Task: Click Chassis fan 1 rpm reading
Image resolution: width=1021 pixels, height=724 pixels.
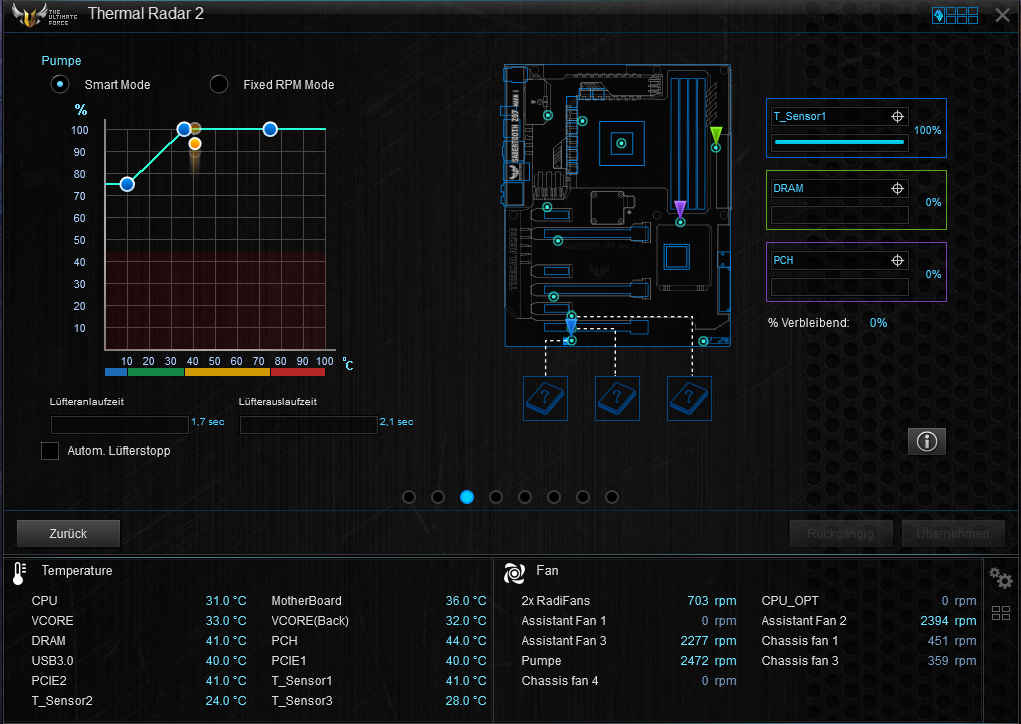Action: pyautogui.click(x=952, y=641)
